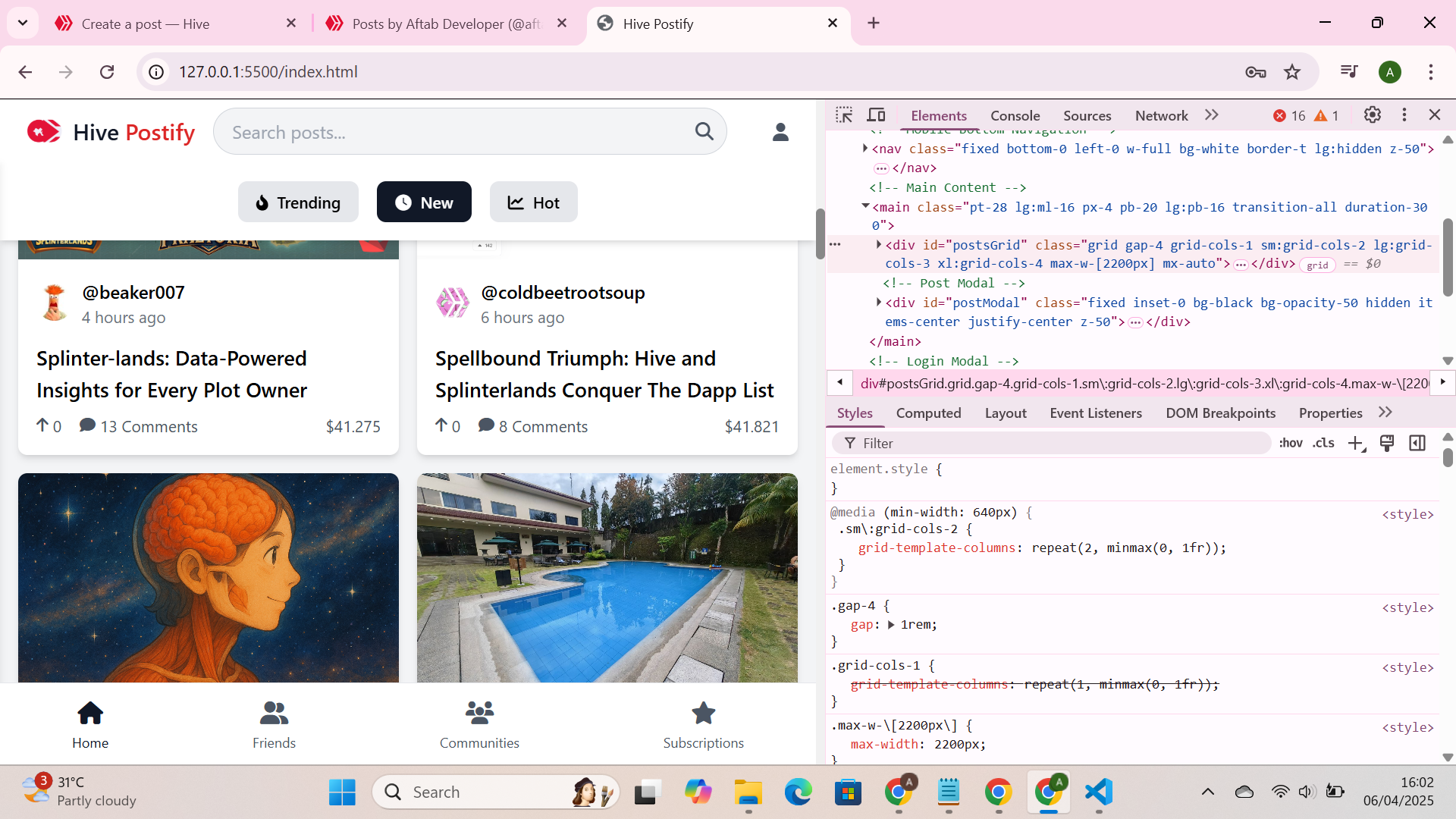Select the Trending filter button
Screen dimensions: 1456x819
pyautogui.click(x=298, y=202)
